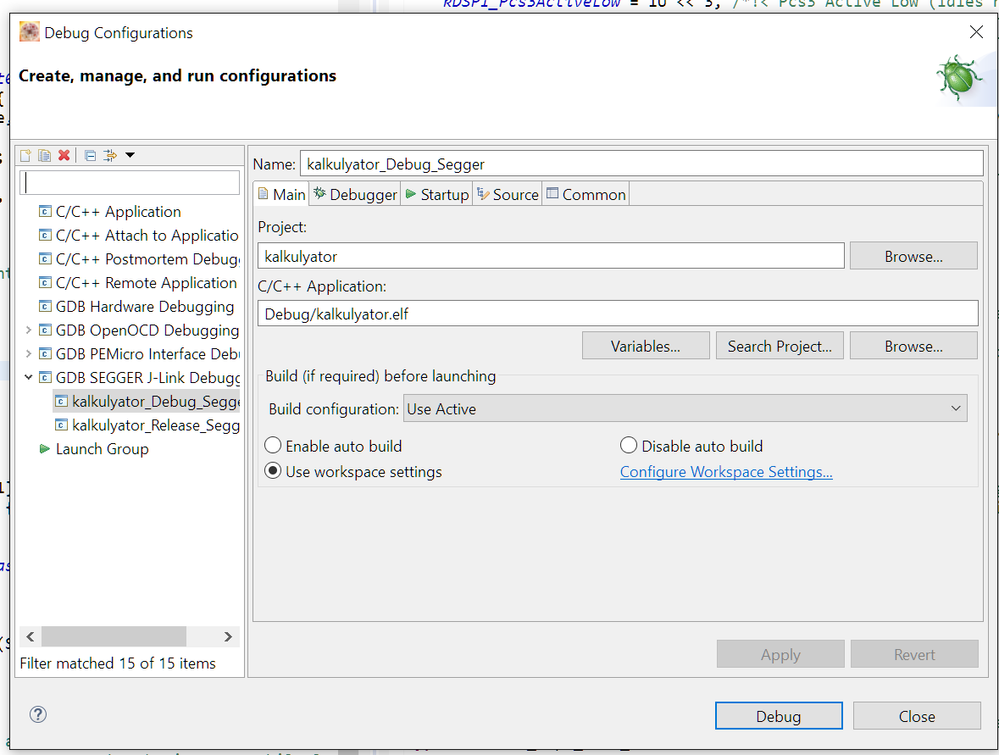This screenshot has width=999, height=755.
Task: Click the Duplicate launch configuration icon
Action: [x=45, y=155]
